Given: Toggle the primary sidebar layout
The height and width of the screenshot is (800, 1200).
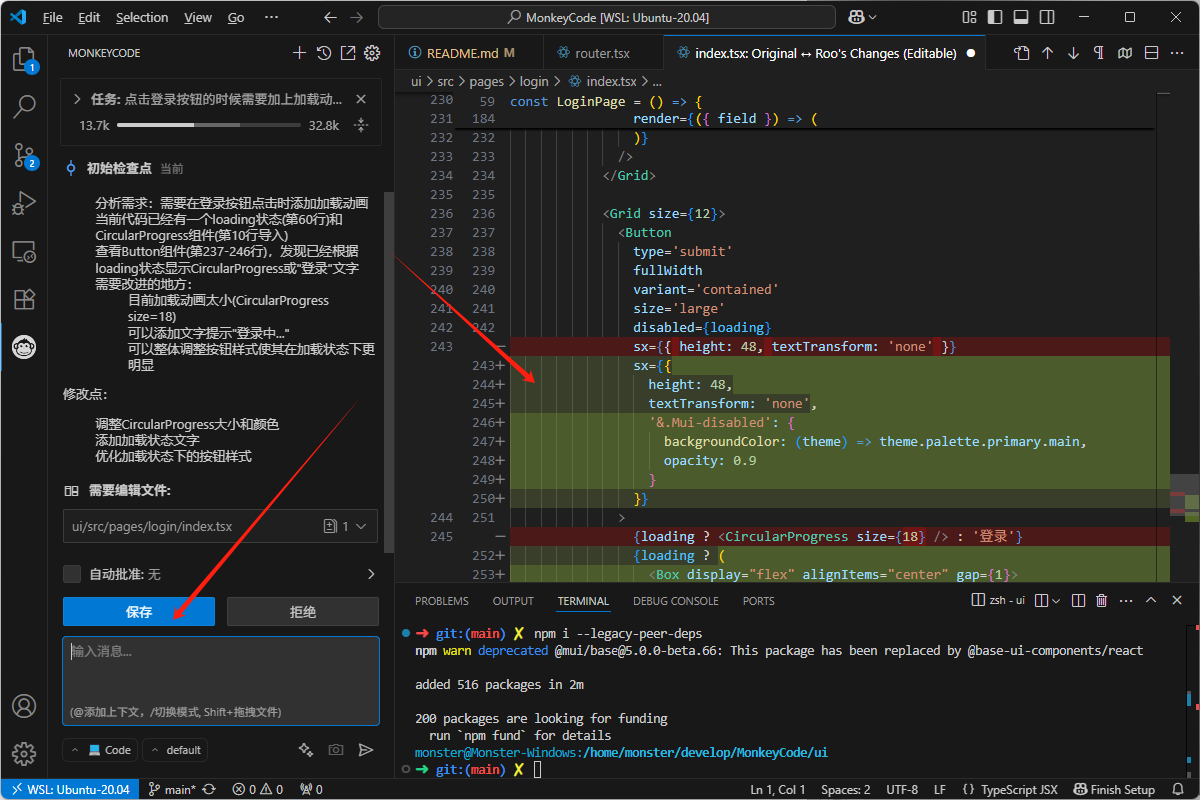Looking at the screenshot, I should [995, 17].
